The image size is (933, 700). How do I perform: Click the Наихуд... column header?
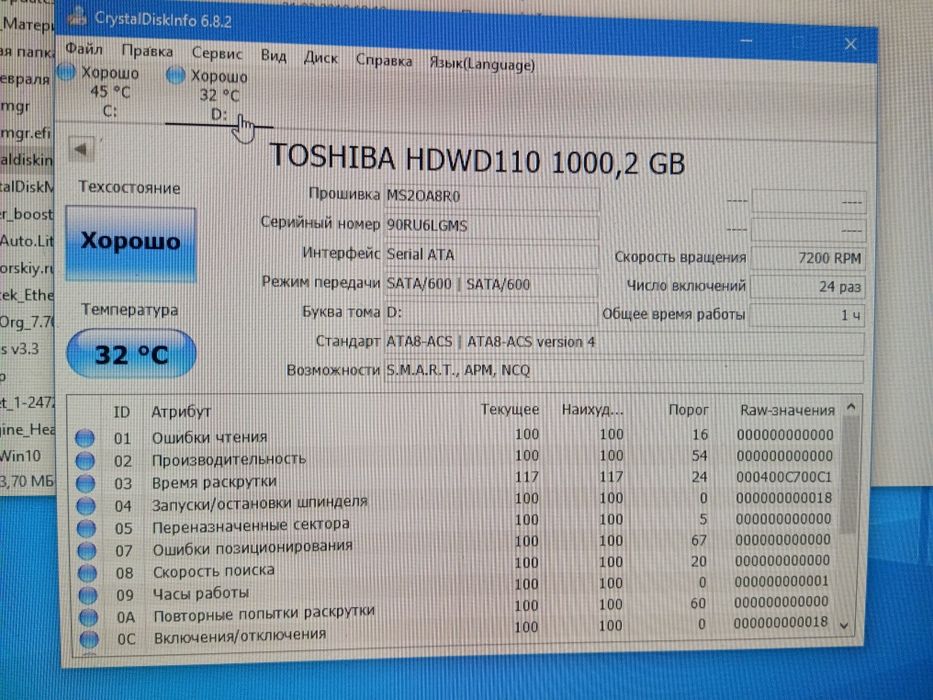coord(592,410)
